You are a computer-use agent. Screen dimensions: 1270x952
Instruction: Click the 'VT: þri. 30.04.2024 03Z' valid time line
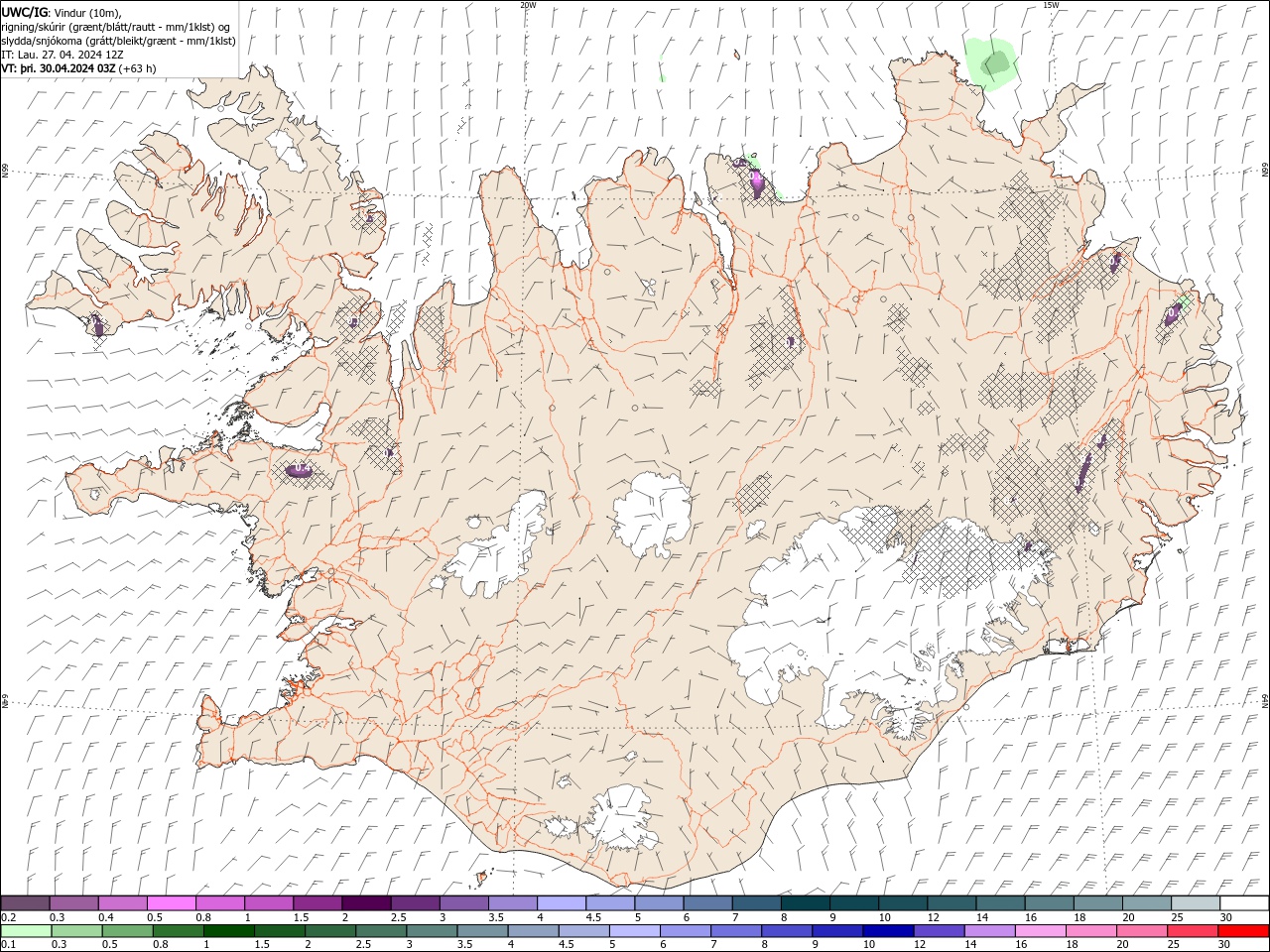tap(59, 68)
